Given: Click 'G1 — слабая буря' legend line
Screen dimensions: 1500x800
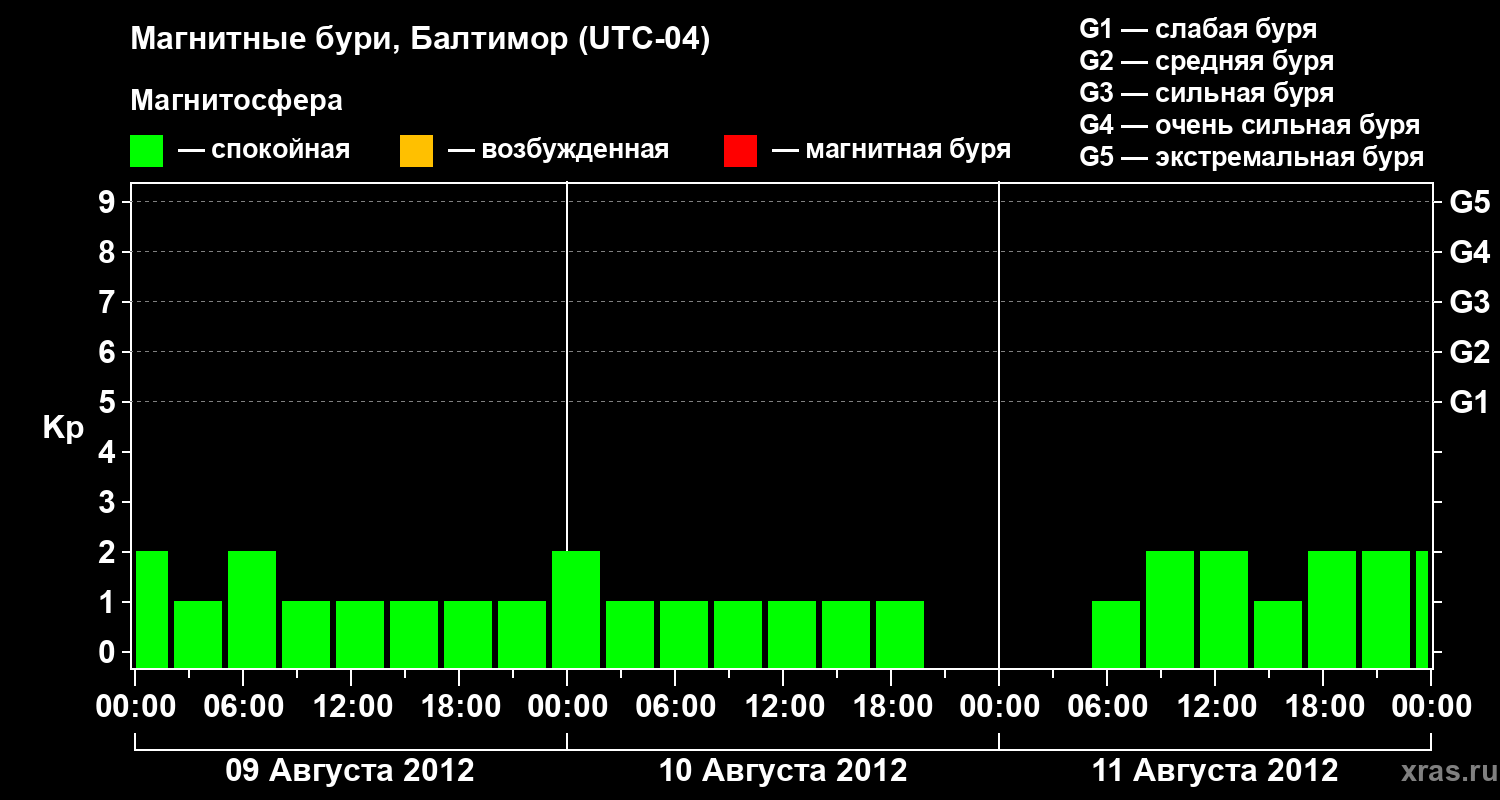Looking at the screenshot, I should point(1198,29).
